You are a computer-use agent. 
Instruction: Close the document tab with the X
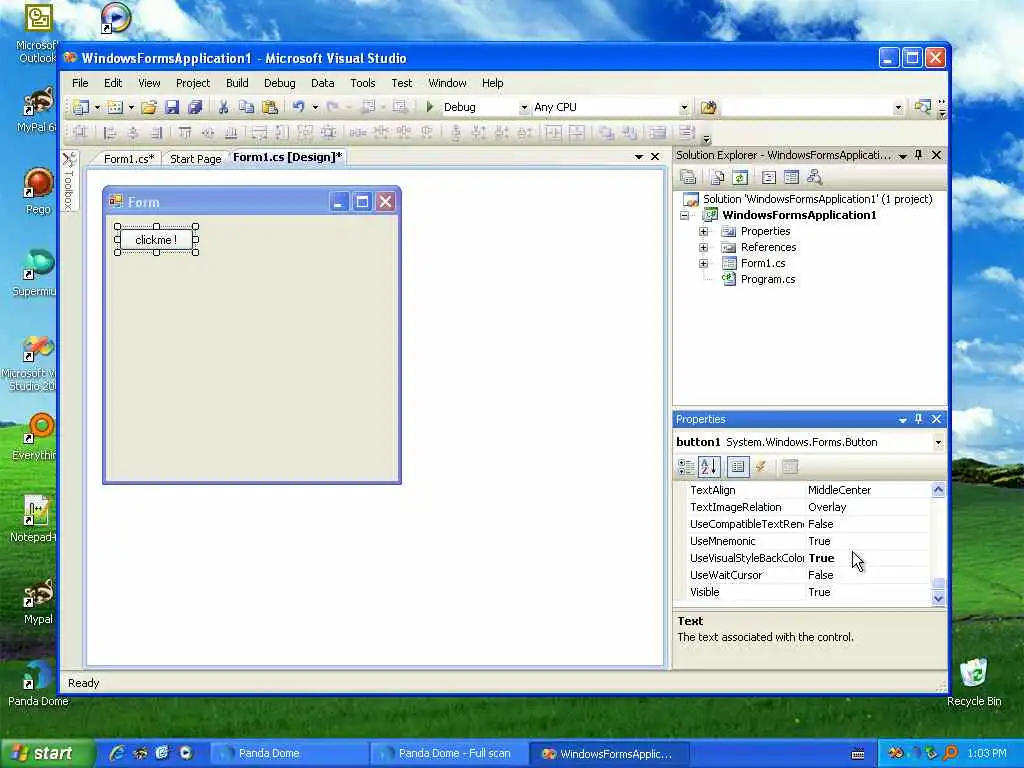coord(655,157)
